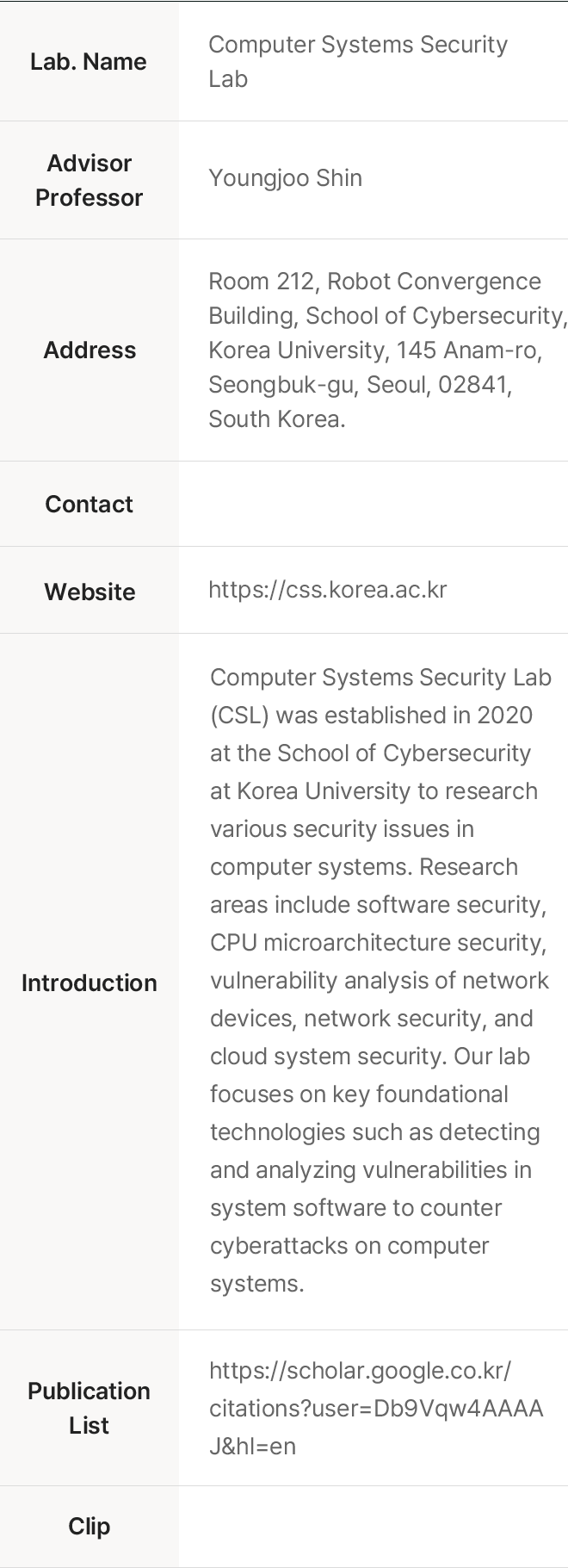Viewport: 568px width, 1568px height.
Task: Click the 'Contact' row header
Action: (x=89, y=504)
